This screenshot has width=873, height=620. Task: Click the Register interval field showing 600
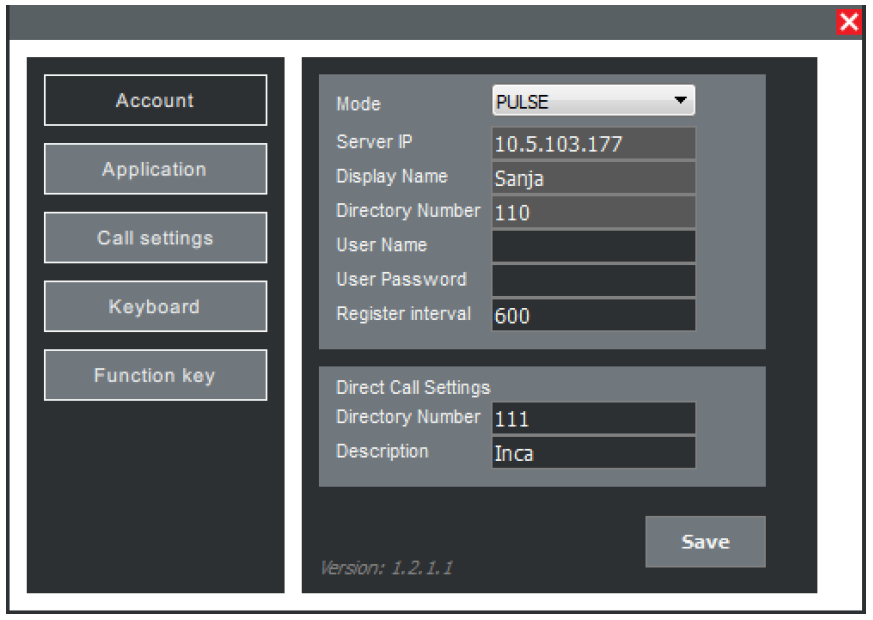[593, 315]
